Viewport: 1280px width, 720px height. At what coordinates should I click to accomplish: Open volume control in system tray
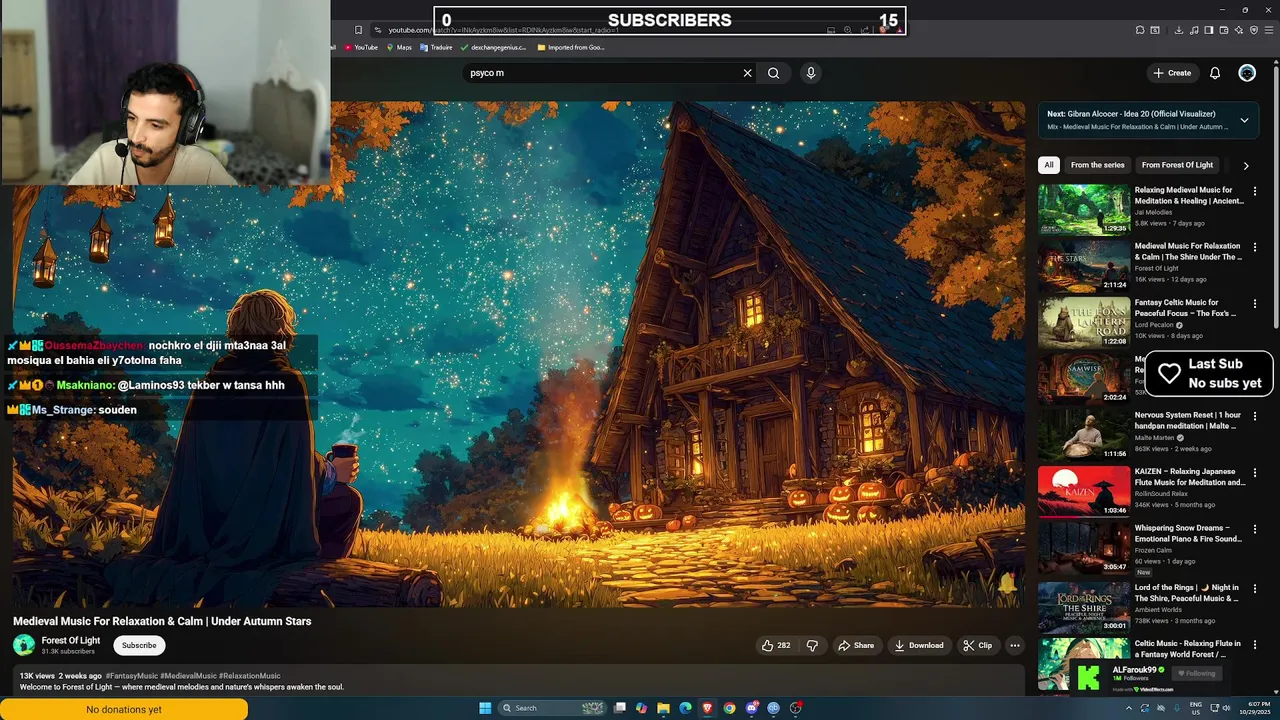pos(1227,708)
